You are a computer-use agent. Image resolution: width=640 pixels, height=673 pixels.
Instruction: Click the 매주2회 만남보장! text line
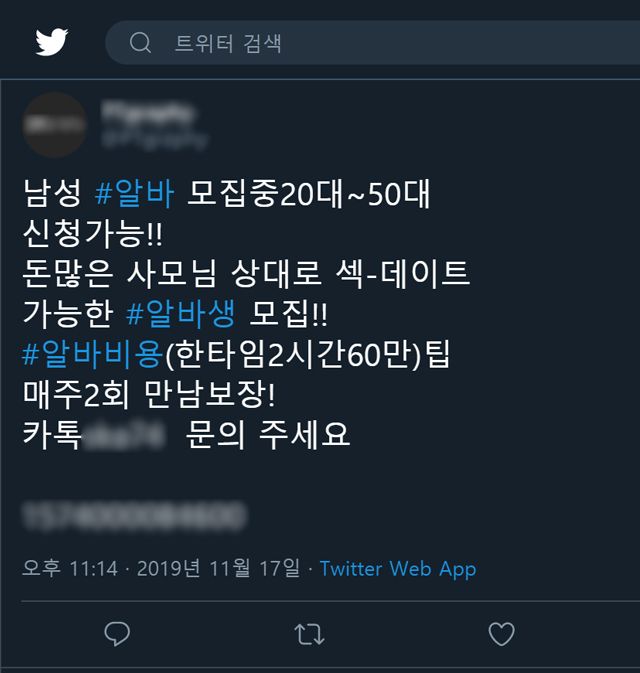(x=149, y=394)
